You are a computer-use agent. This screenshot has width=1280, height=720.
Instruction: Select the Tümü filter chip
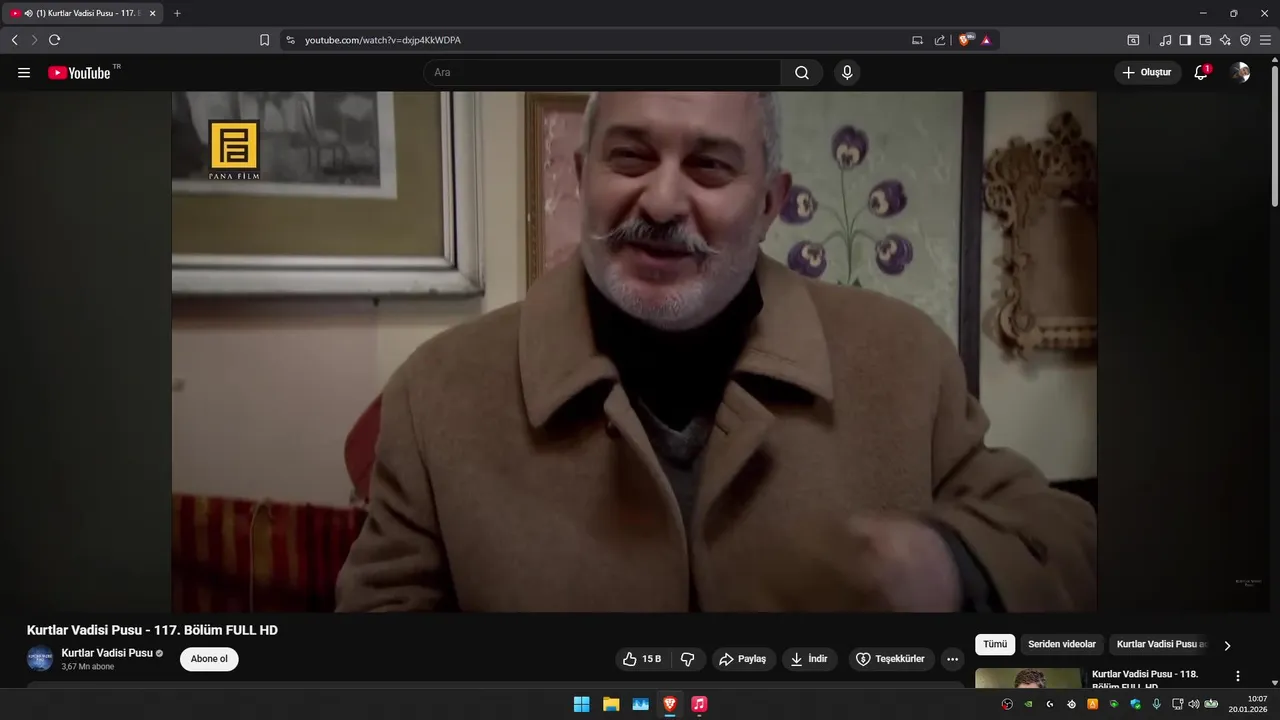(995, 645)
